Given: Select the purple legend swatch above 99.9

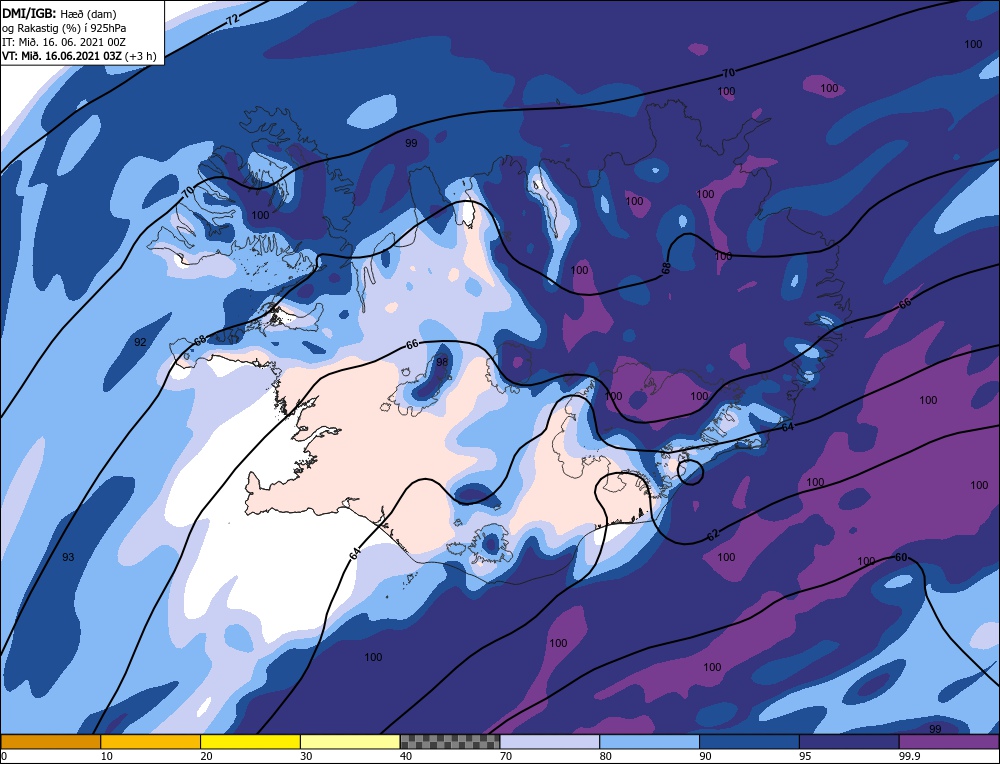Looking at the screenshot, I should click(949, 742).
